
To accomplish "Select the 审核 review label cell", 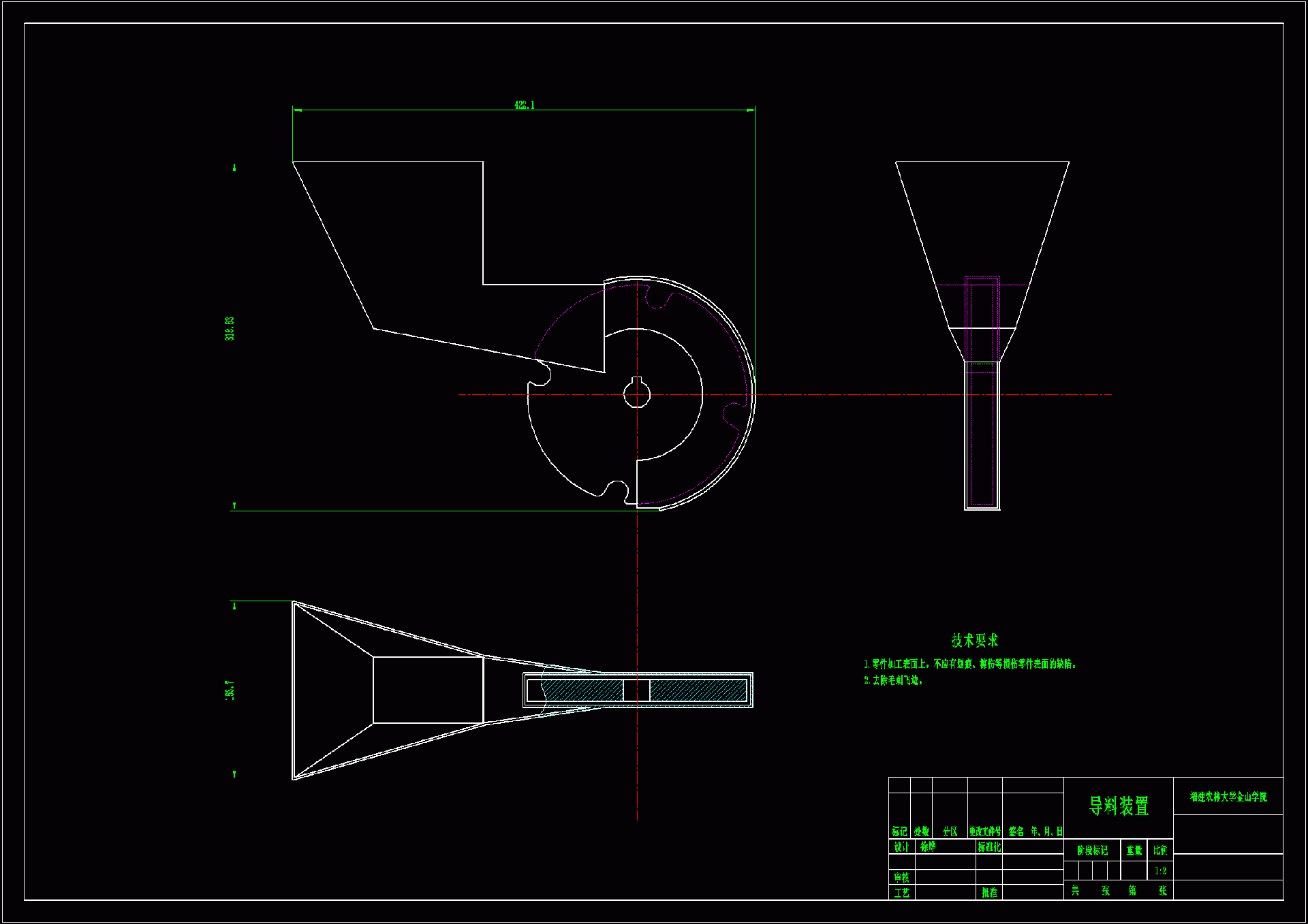I will pos(901,877).
